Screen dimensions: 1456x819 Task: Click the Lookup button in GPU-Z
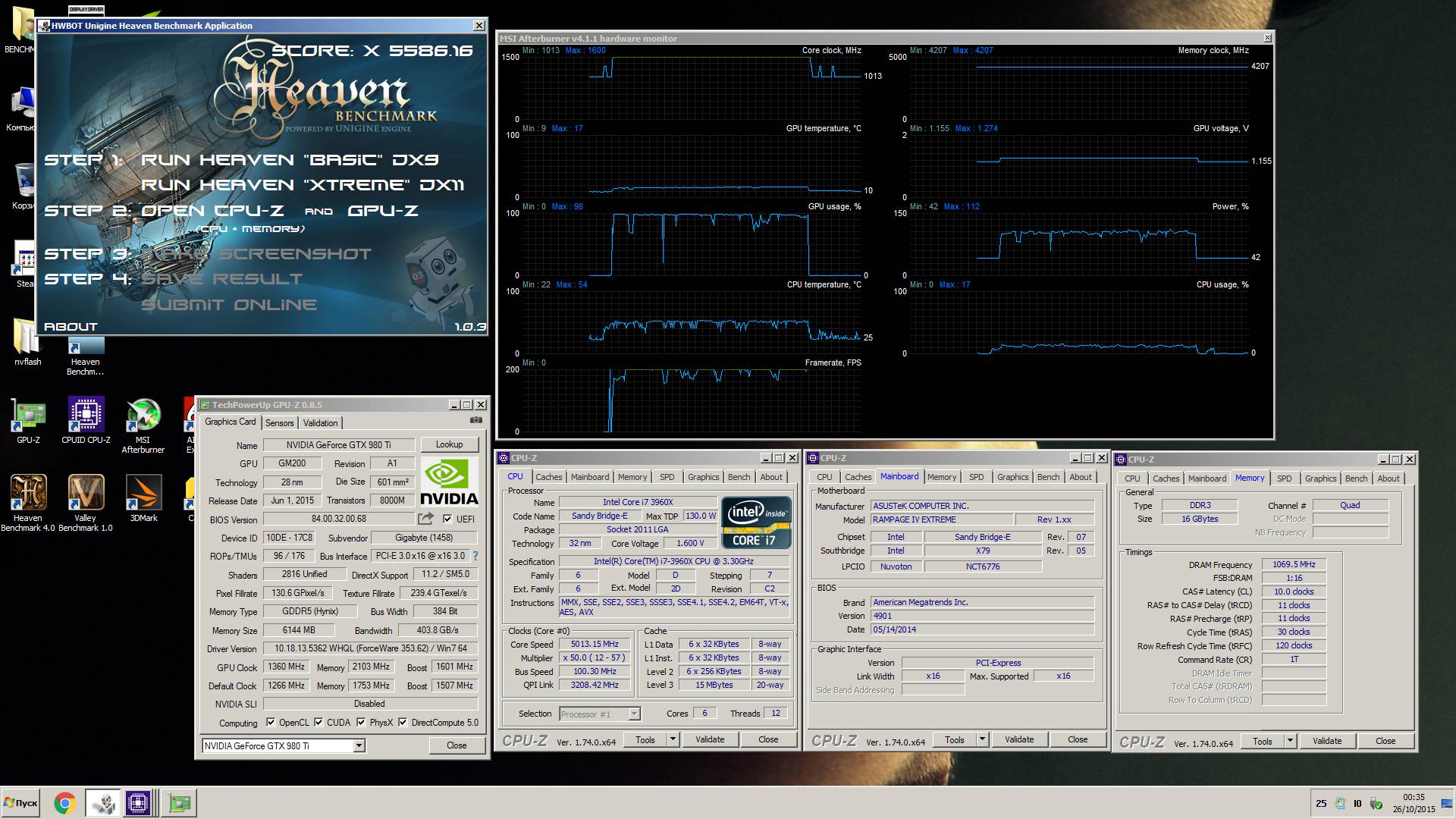pyautogui.click(x=449, y=444)
